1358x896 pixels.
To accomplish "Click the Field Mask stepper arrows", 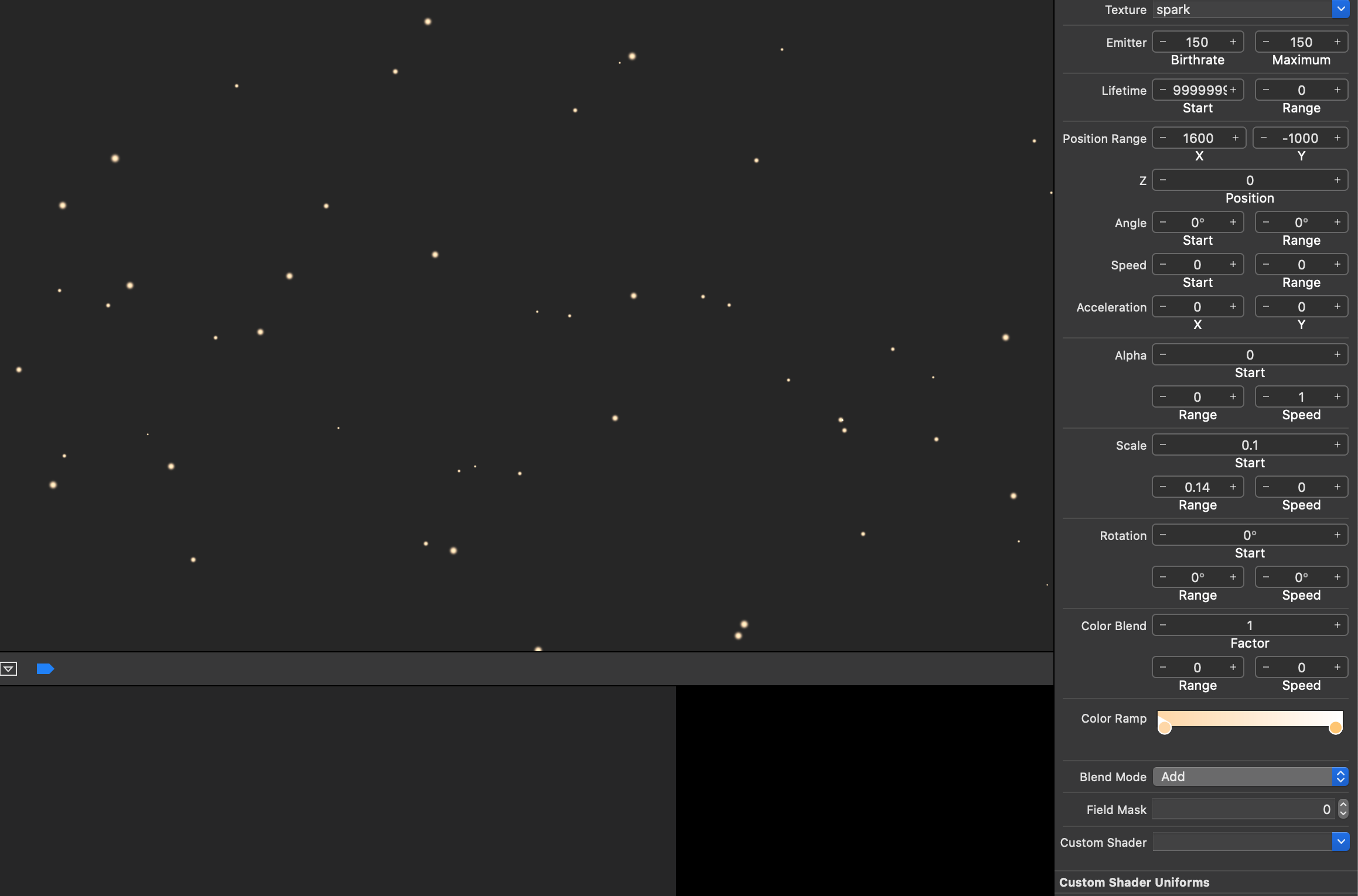I will click(x=1343, y=809).
